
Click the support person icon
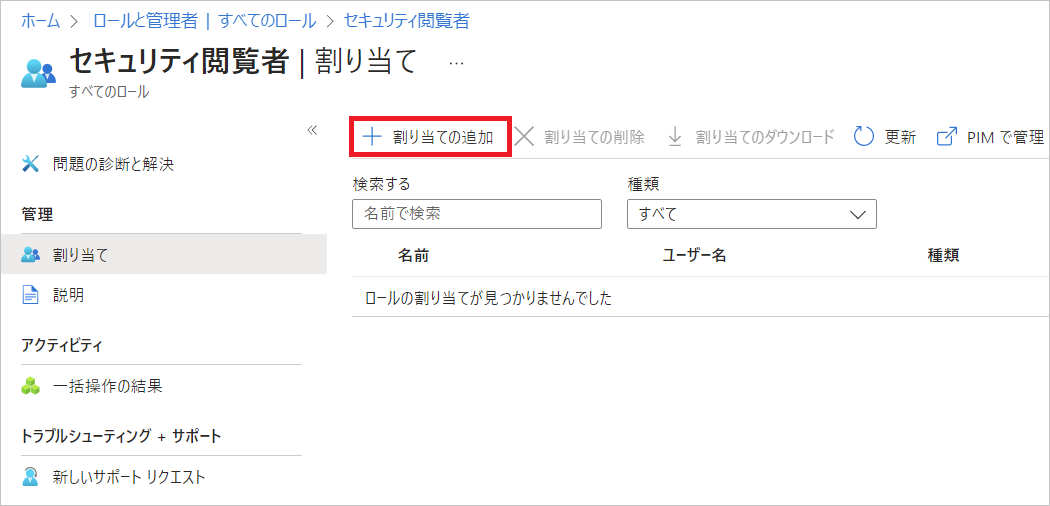coord(31,477)
